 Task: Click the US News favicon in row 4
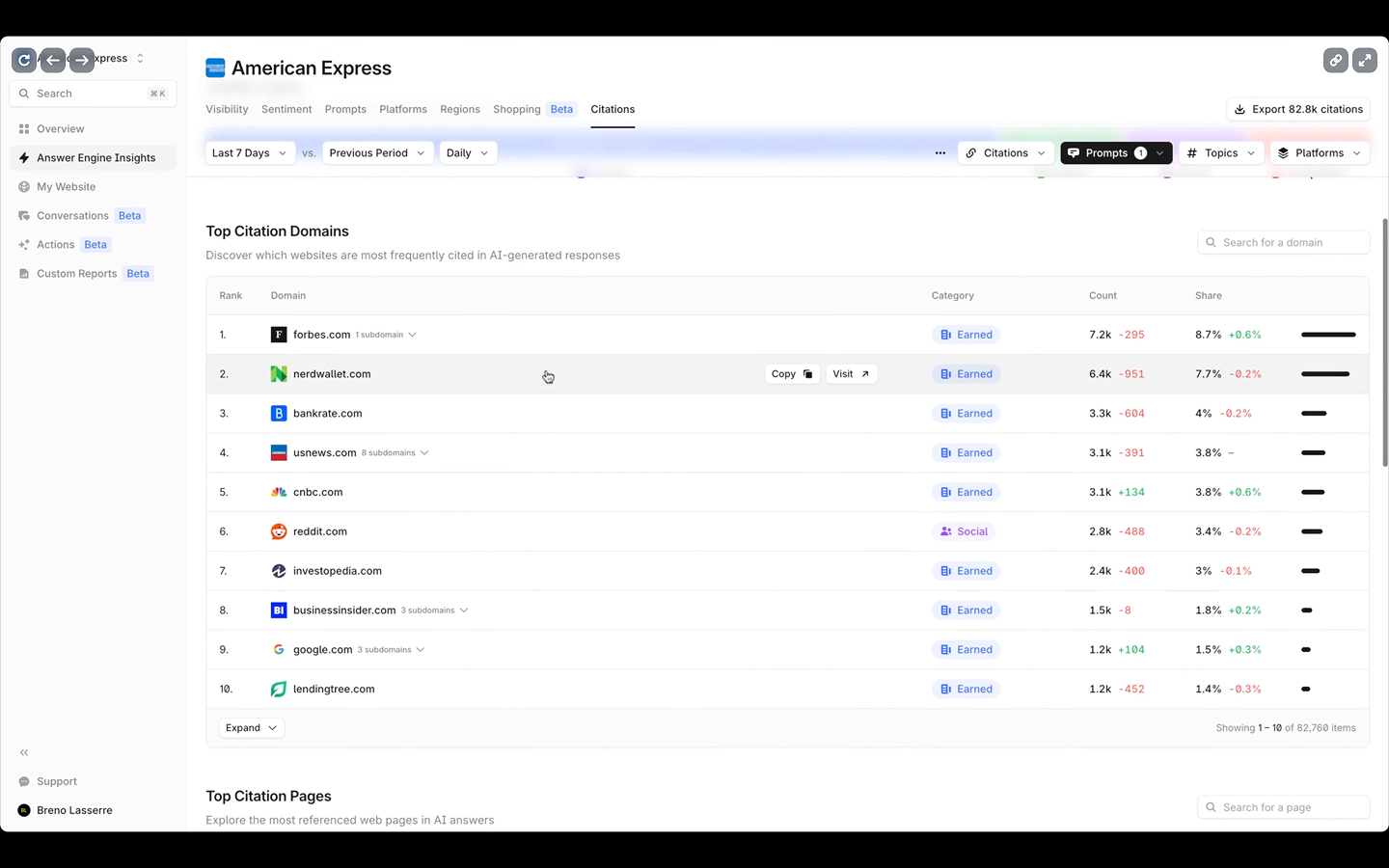[x=279, y=452]
